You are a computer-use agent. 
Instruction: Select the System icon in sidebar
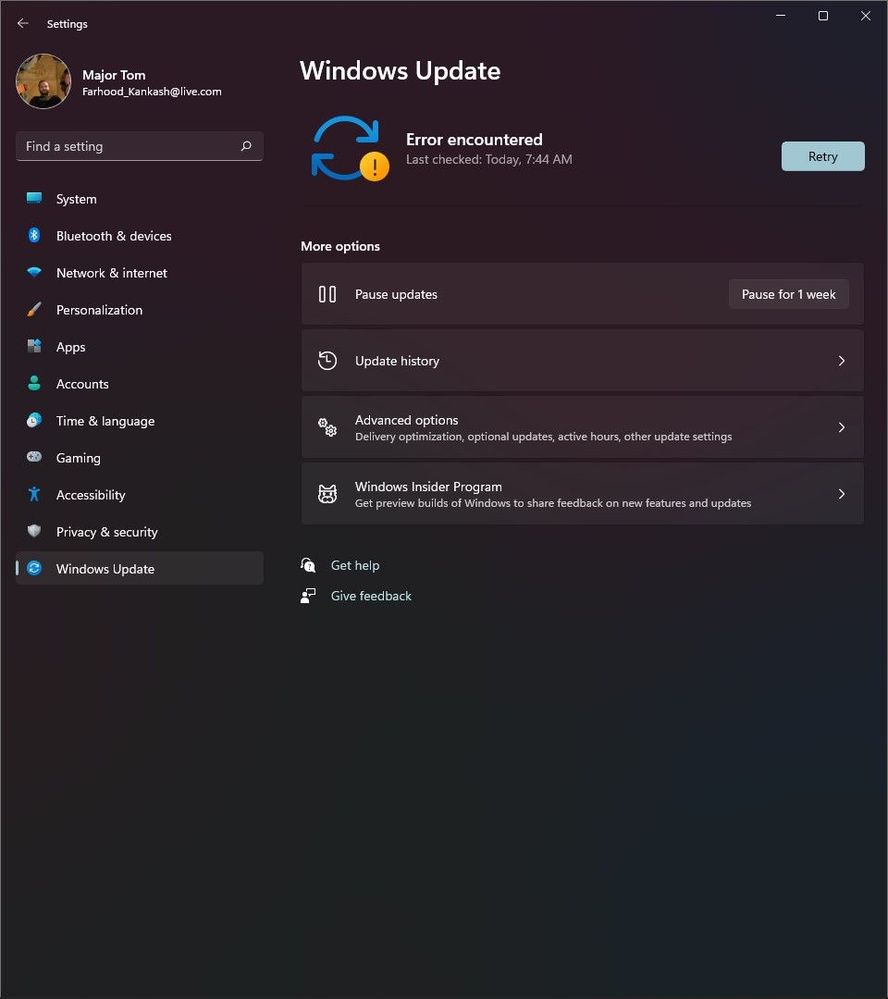pyautogui.click(x=36, y=199)
